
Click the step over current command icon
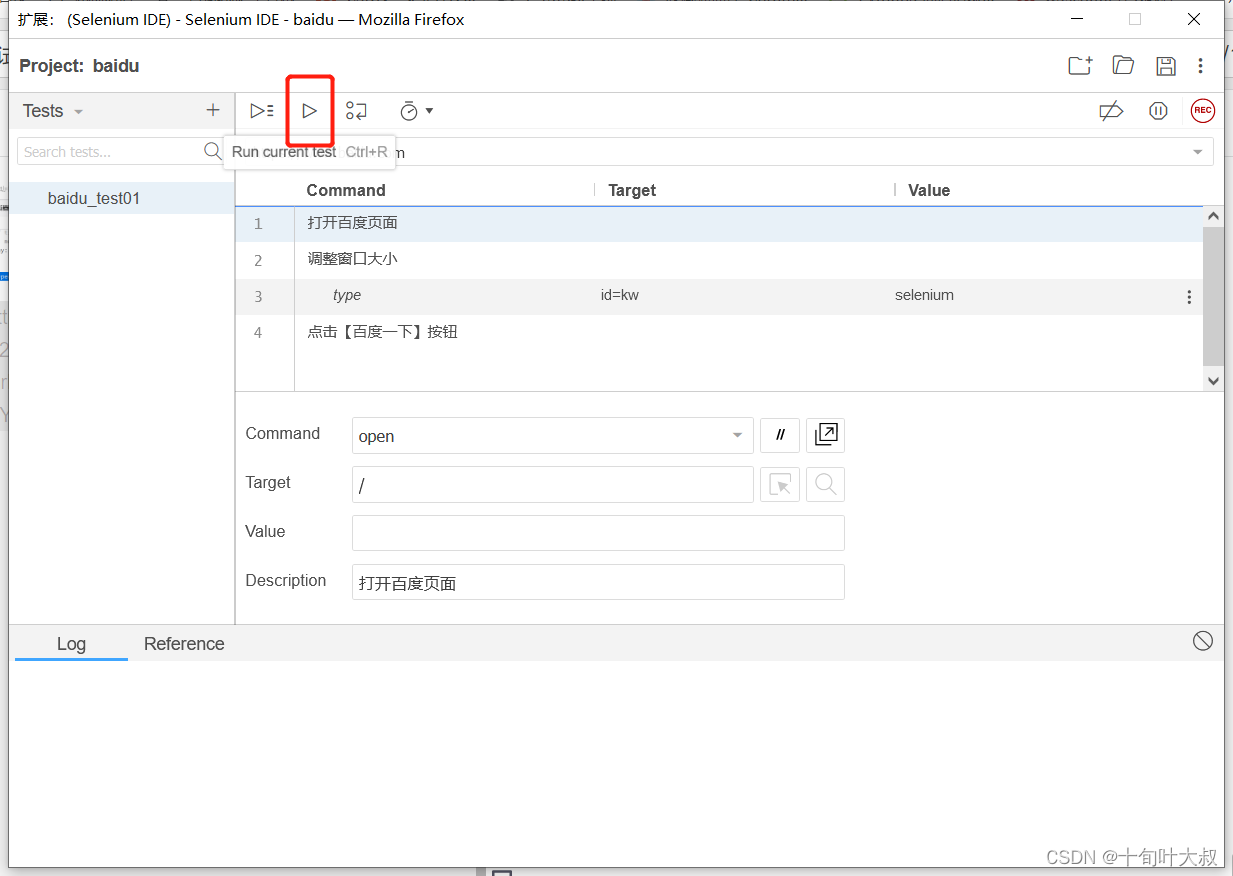pos(356,111)
